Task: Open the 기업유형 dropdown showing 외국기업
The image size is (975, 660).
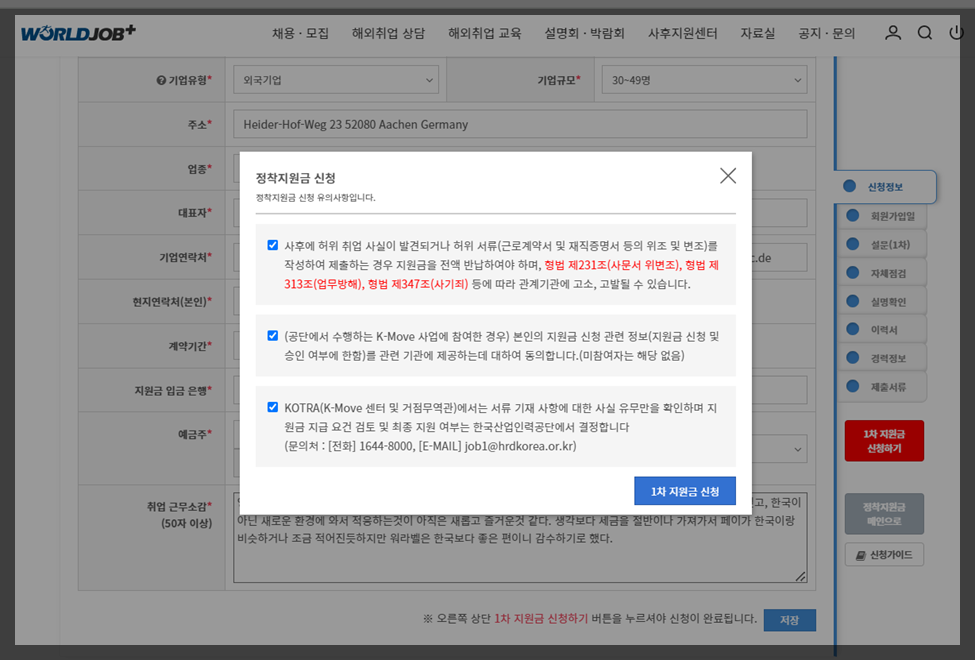Action: [x=336, y=80]
